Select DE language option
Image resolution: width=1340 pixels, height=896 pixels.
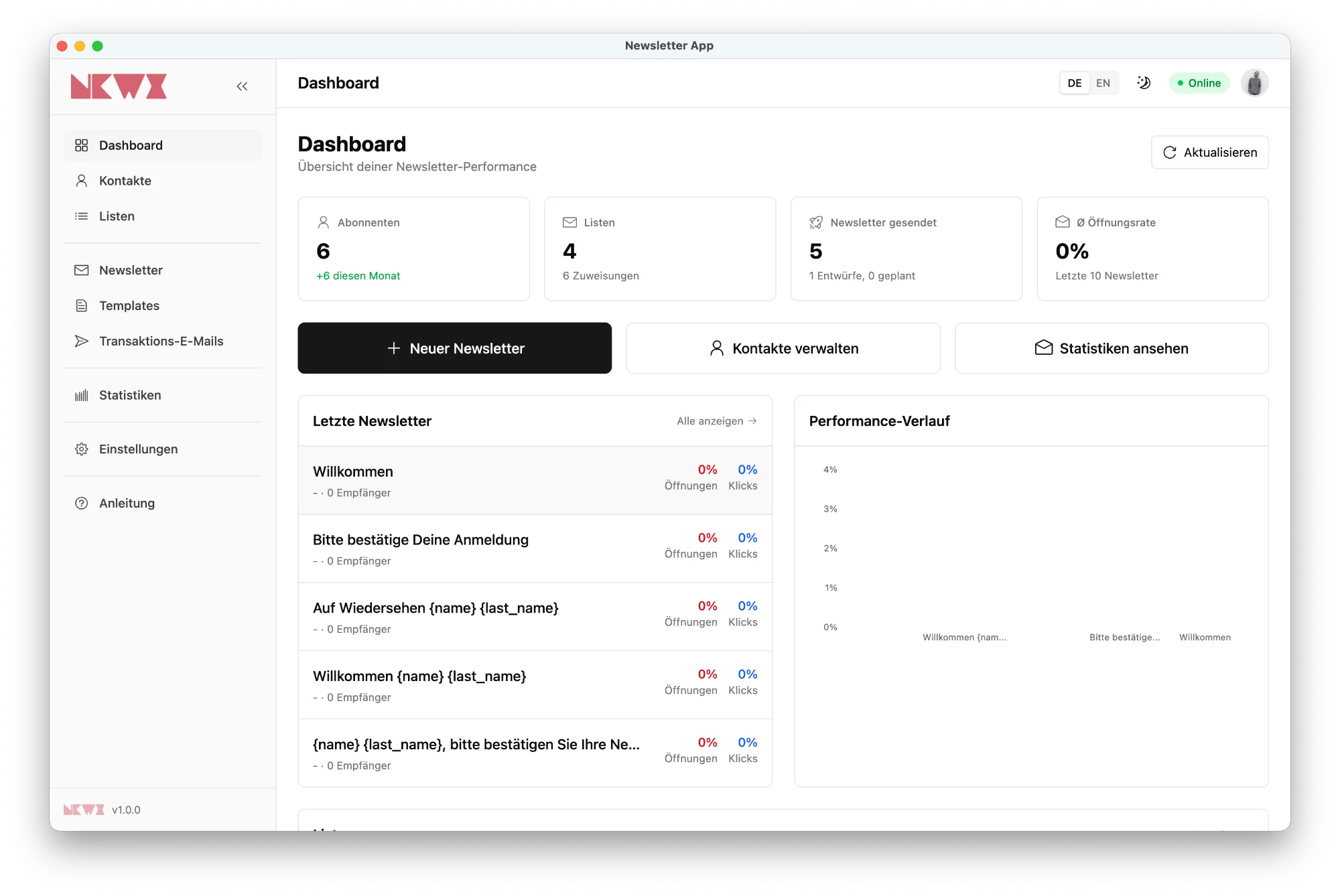pos(1074,83)
